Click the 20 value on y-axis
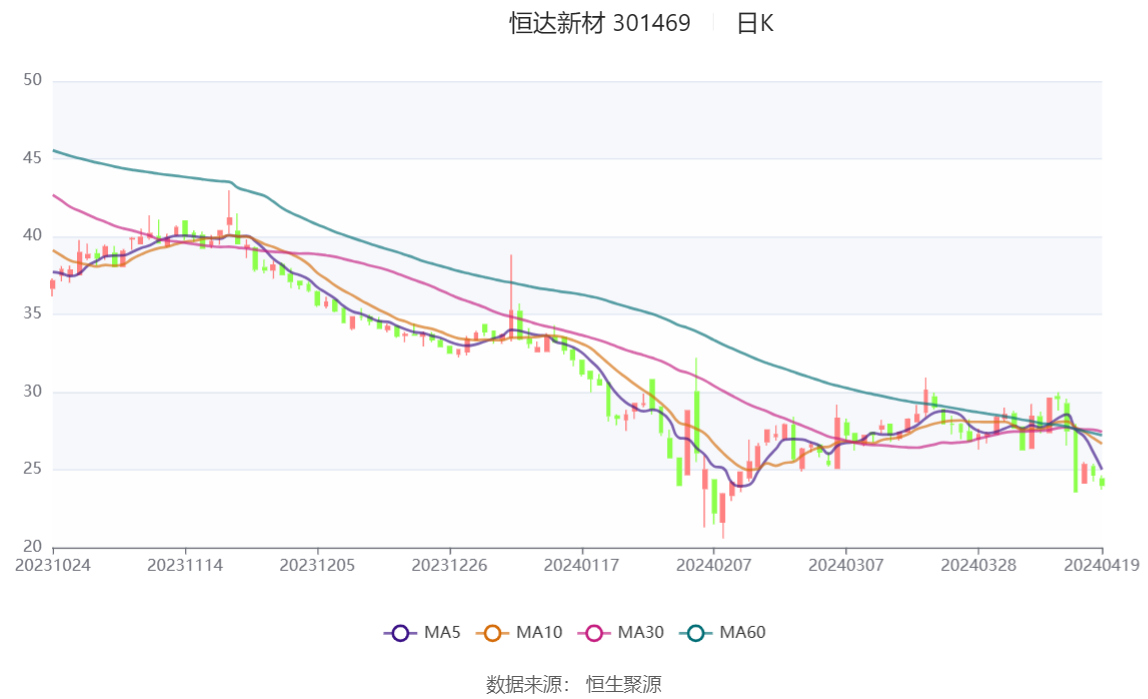The image size is (1148, 699). 32,546
